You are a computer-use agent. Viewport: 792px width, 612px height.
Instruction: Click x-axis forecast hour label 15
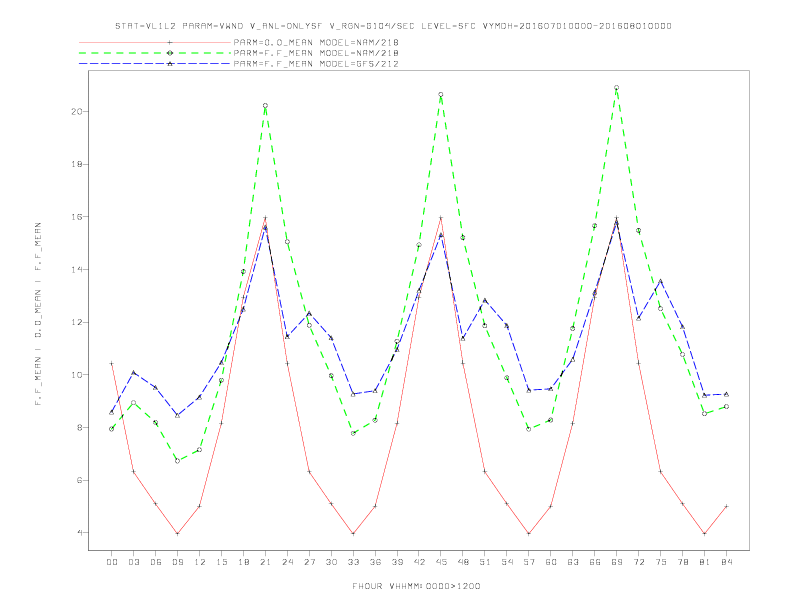(221, 562)
